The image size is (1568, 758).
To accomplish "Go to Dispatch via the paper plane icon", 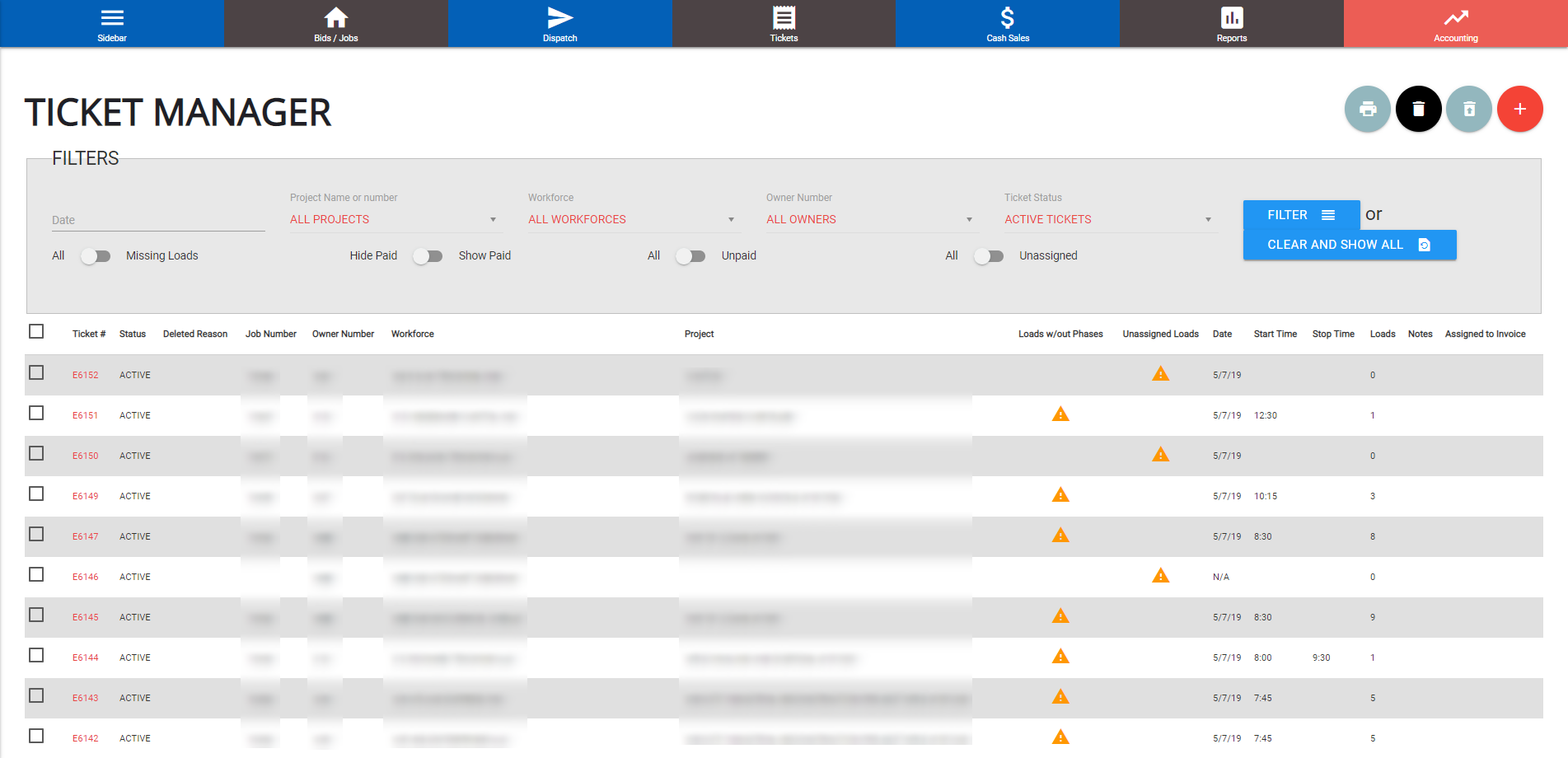I will 559,24.
